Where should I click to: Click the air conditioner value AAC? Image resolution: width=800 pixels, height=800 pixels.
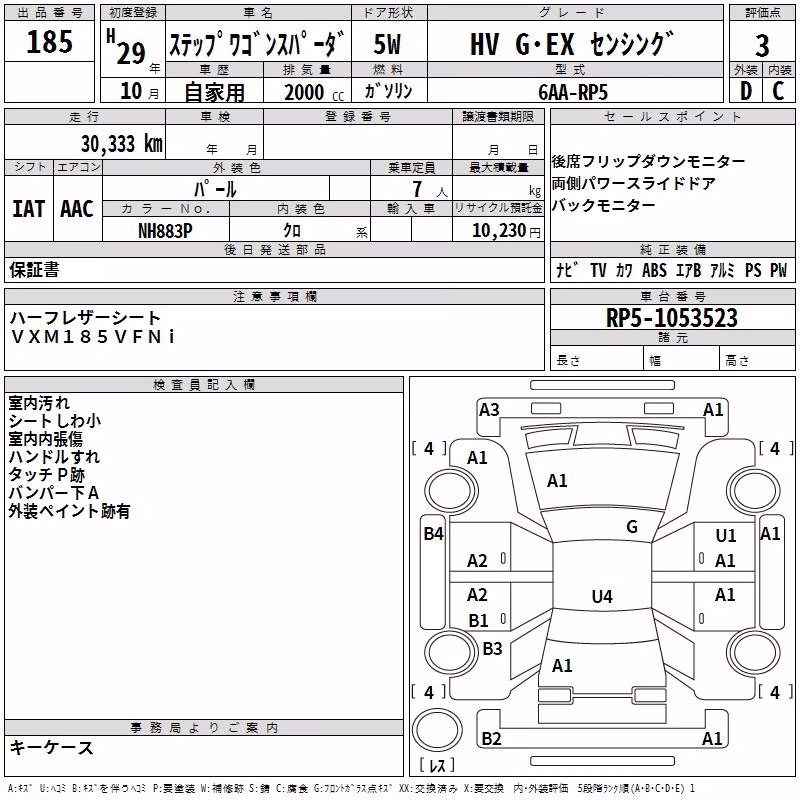[77, 209]
